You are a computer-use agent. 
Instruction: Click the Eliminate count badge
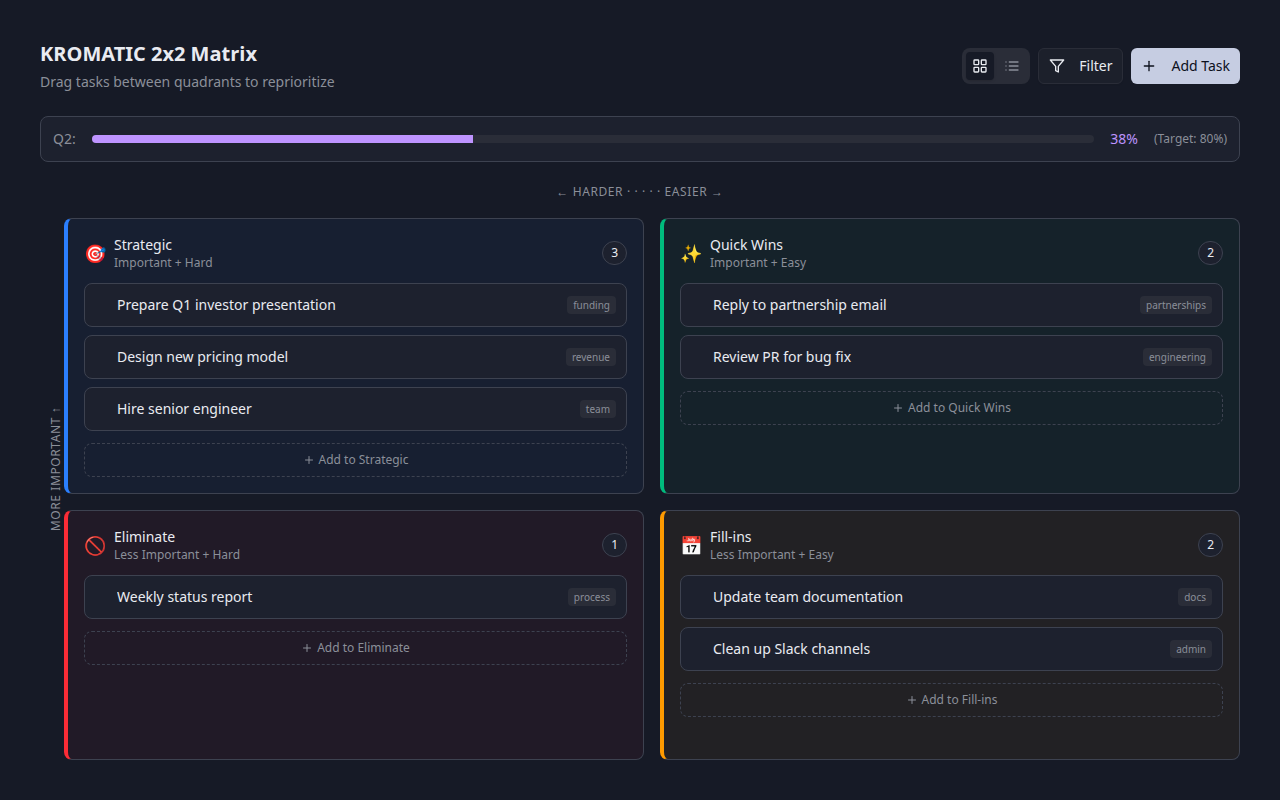[614, 545]
